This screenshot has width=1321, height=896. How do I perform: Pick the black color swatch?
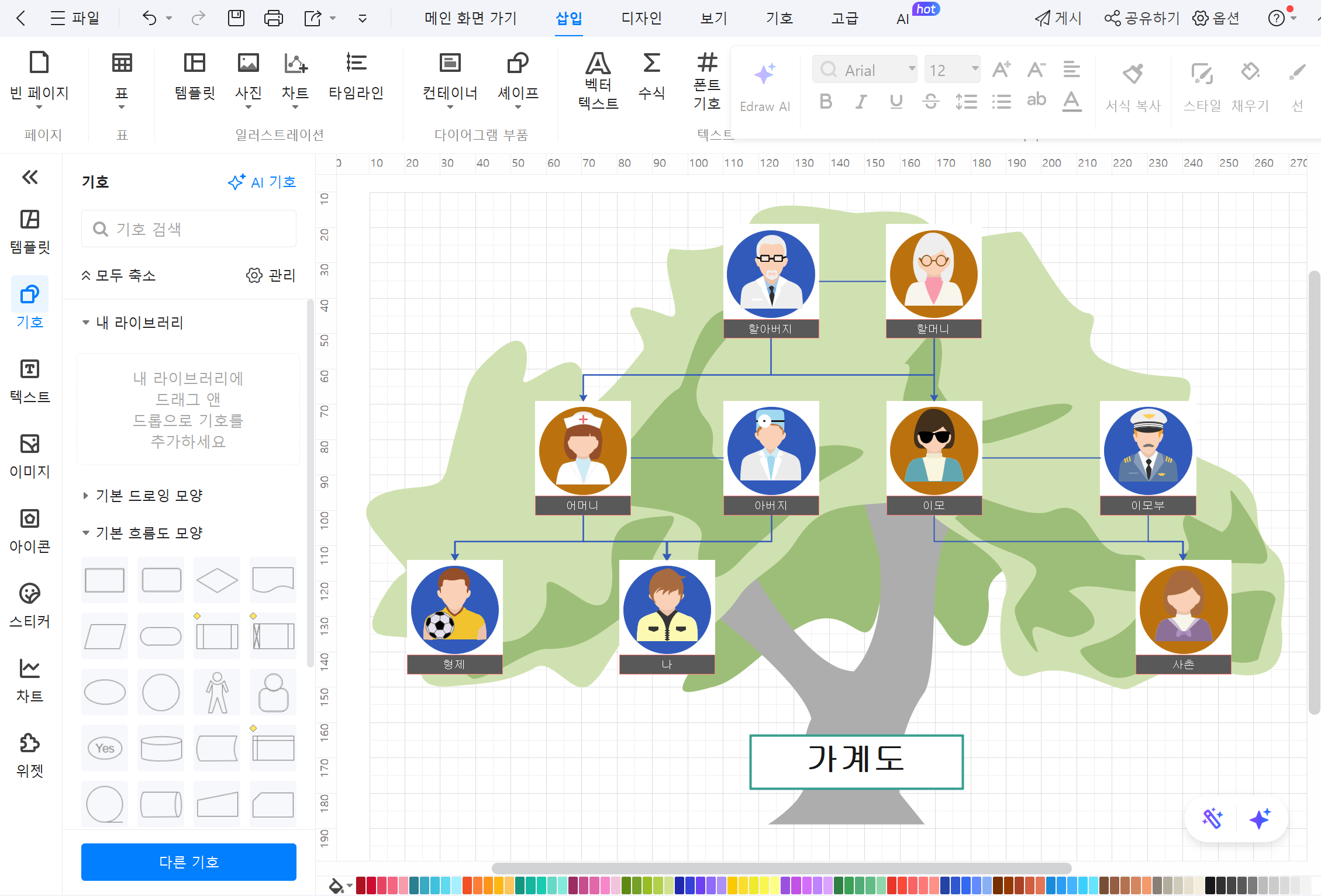(x=1210, y=885)
